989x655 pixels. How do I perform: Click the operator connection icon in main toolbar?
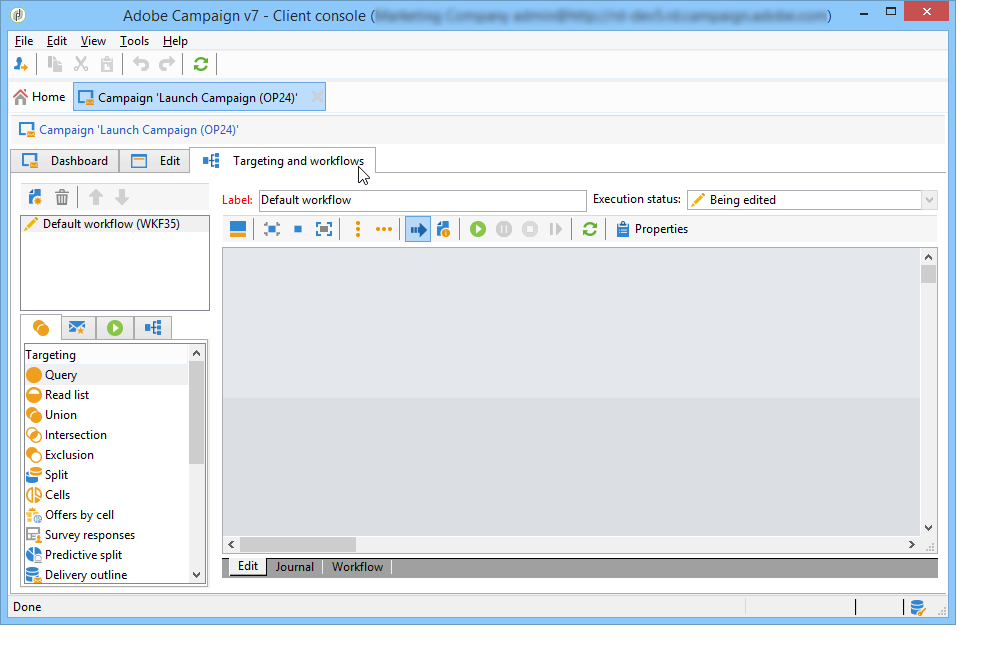click(x=21, y=64)
